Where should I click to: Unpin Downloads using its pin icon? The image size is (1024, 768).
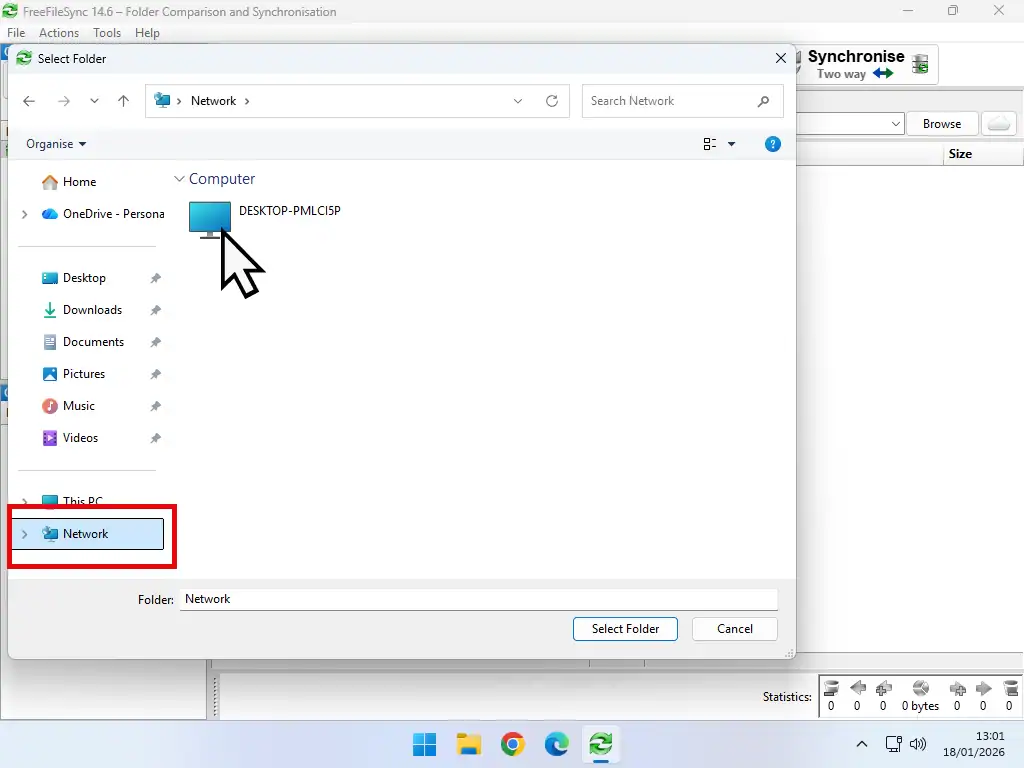(155, 310)
